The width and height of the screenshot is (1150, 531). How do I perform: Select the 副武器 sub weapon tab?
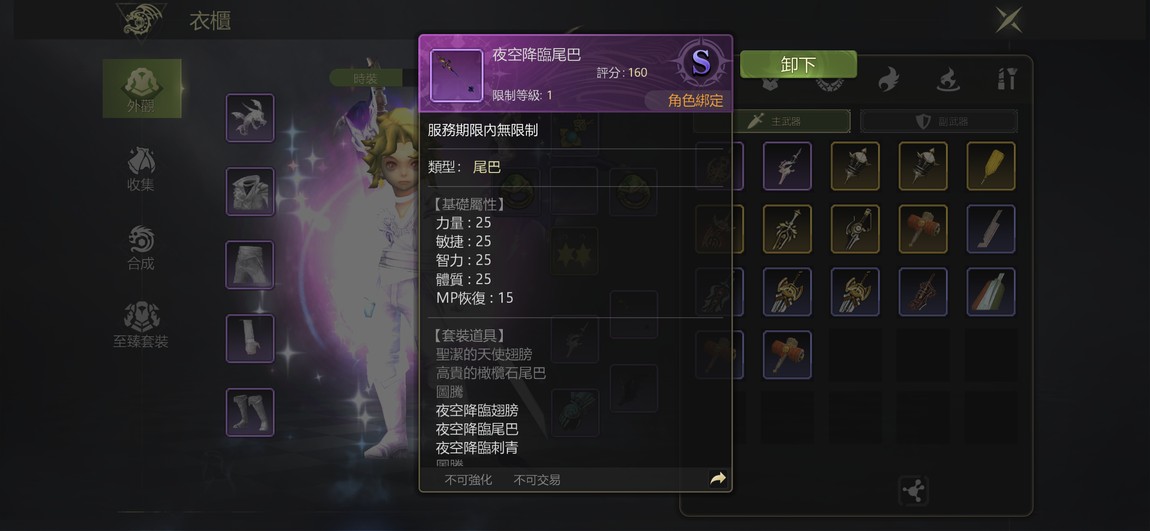(939, 121)
